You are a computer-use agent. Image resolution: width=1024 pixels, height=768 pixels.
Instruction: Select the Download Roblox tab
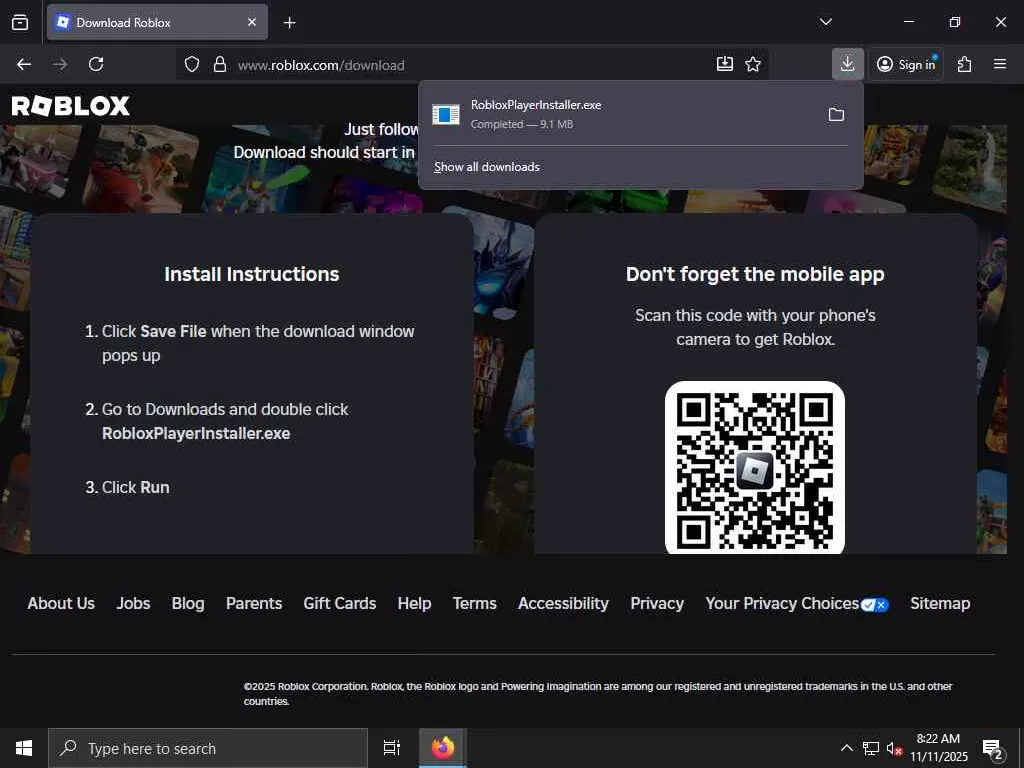coord(157,23)
